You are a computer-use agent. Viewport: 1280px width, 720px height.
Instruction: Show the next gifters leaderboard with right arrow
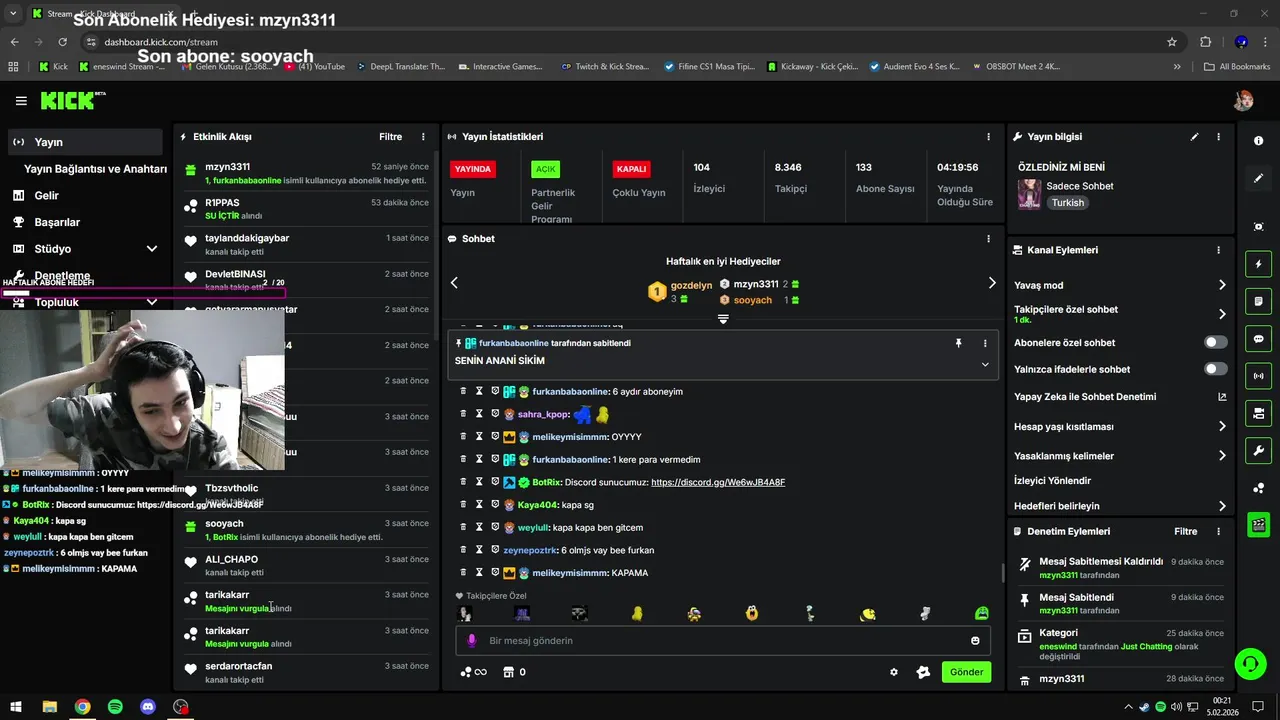(992, 283)
